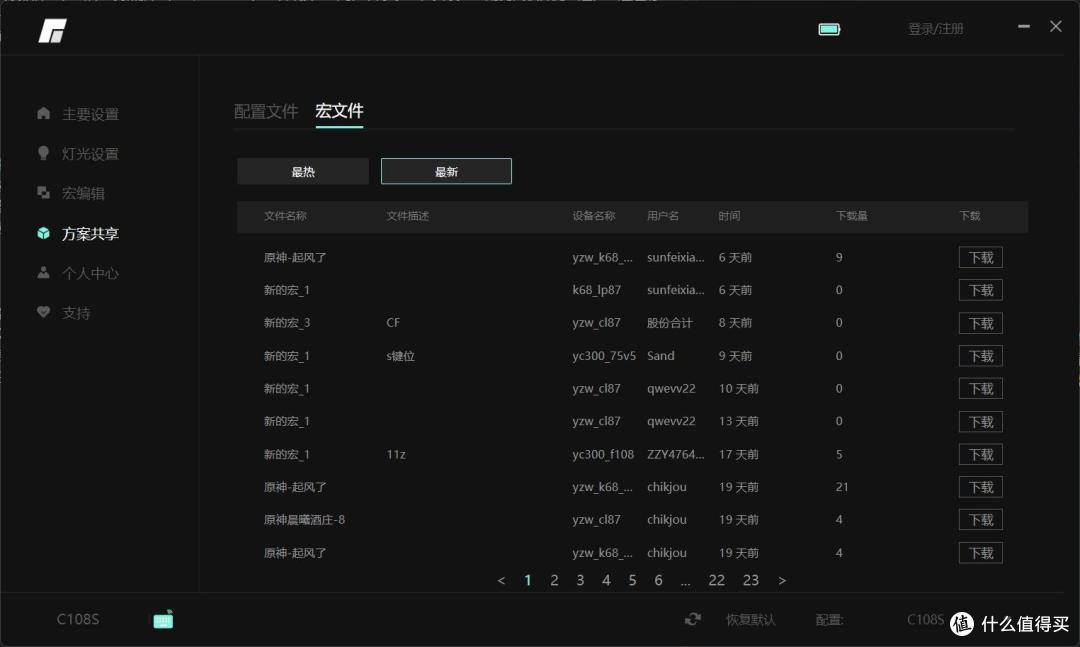The height and width of the screenshot is (647, 1080).
Task: Download 原神晨曦酒庄-8 macro
Action: point(981,520)
